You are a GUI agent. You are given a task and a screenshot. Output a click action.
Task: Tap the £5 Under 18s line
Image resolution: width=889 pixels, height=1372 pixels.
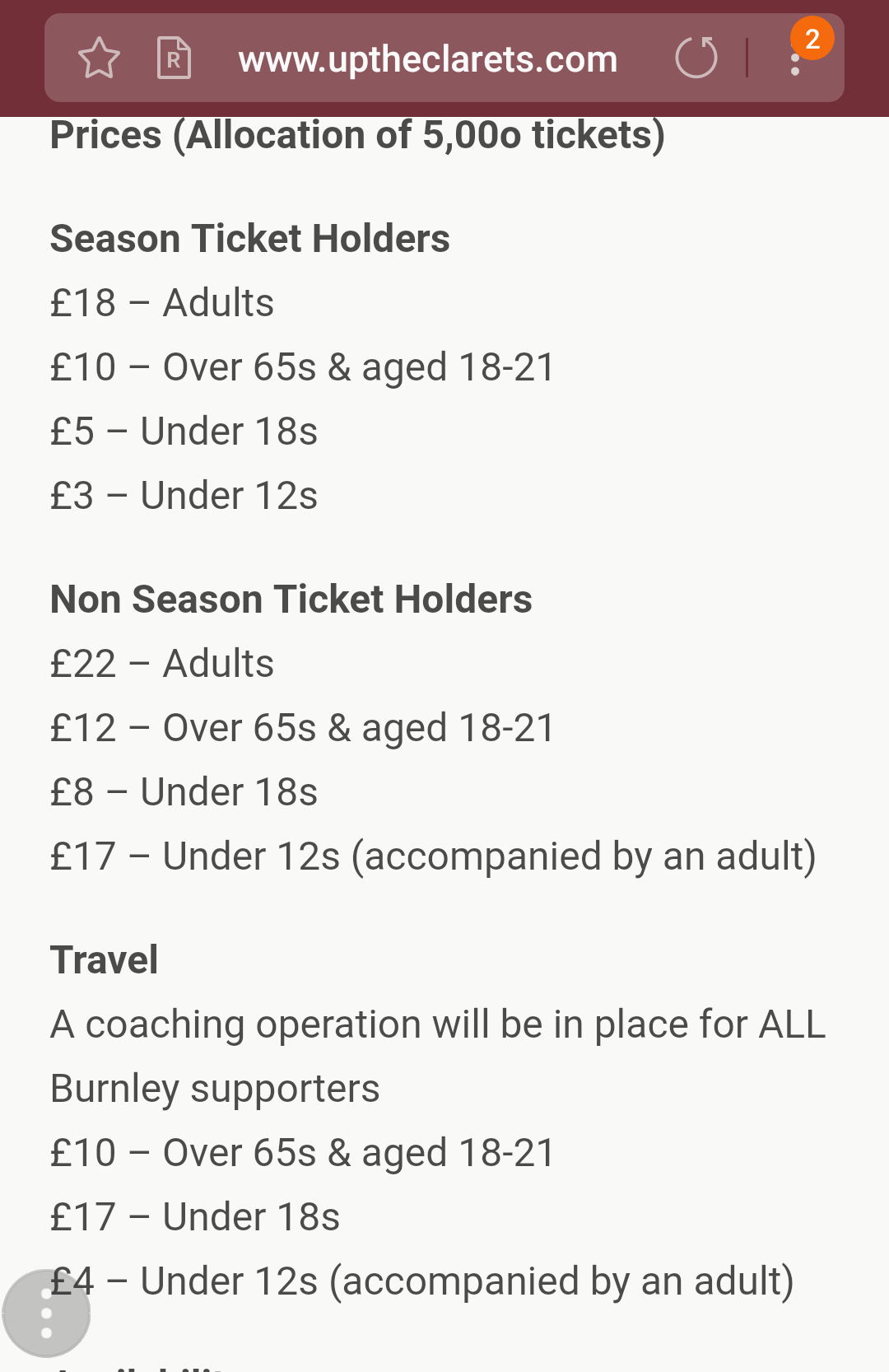click(x=184, y=432)
